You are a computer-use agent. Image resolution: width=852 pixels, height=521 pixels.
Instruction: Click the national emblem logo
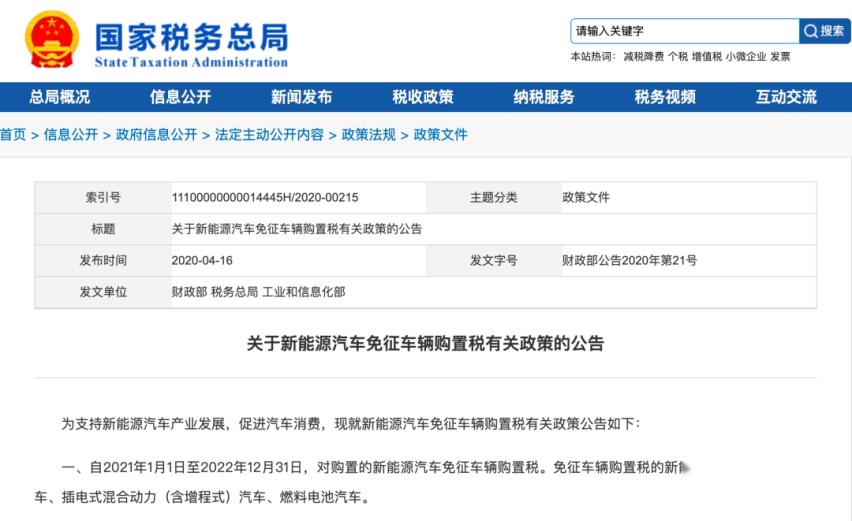click(x=52, y=39)
